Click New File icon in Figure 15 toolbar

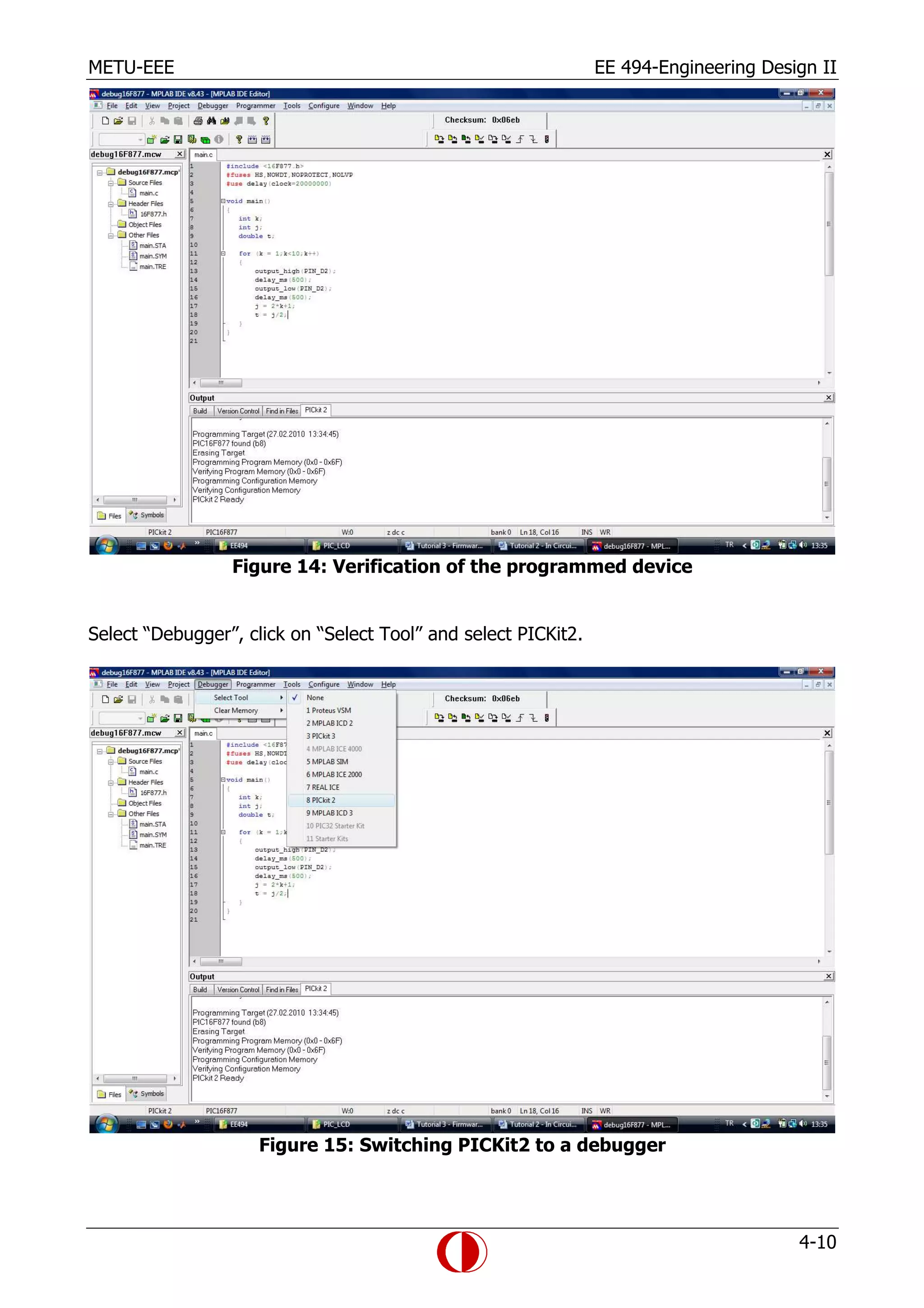tap(105, 700)
